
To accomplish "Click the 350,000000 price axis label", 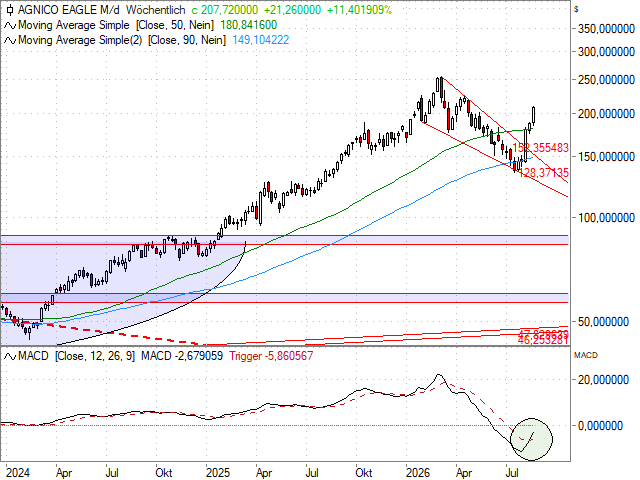I will (x=606, y=29).
